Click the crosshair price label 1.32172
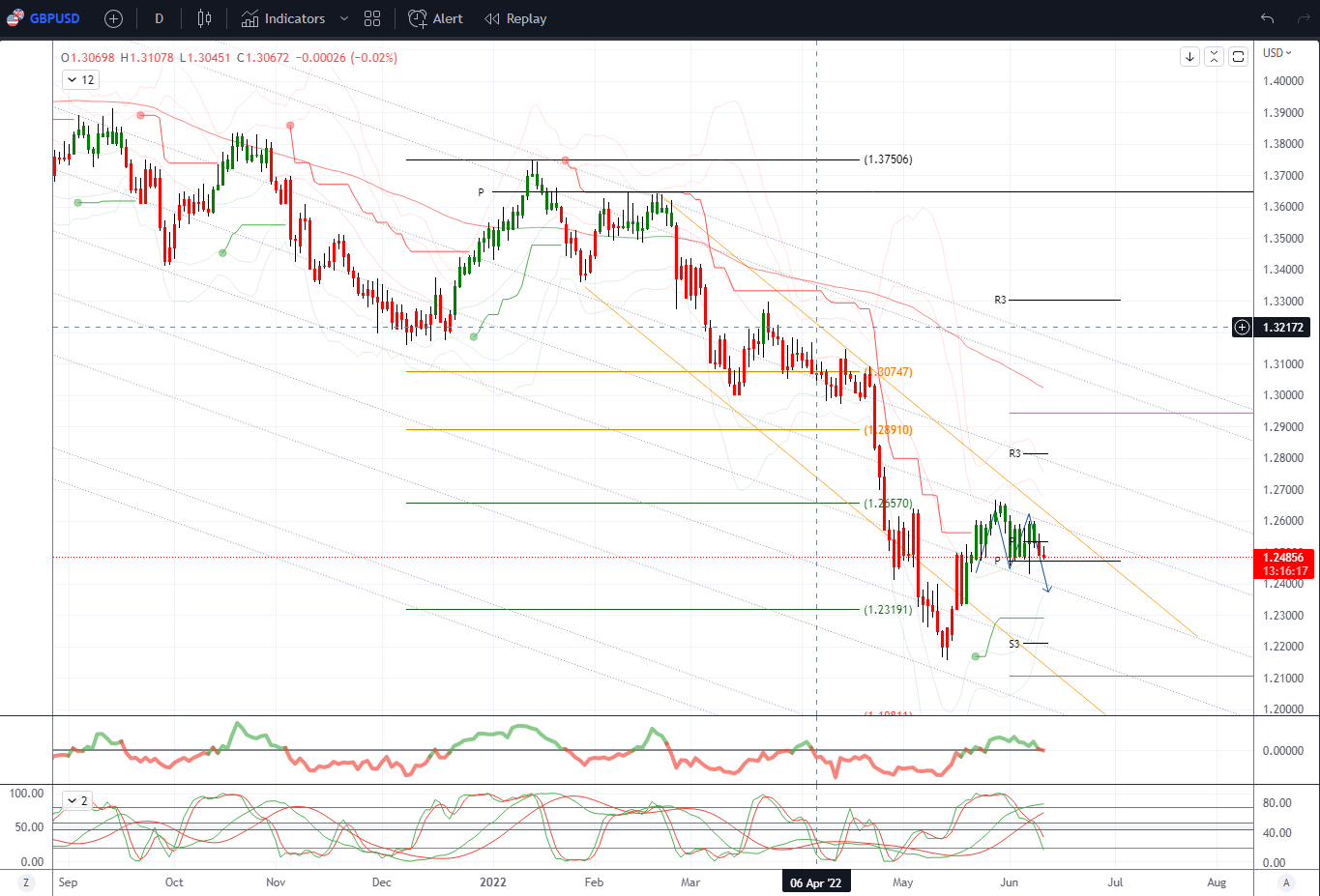 tap(1283, 328)
